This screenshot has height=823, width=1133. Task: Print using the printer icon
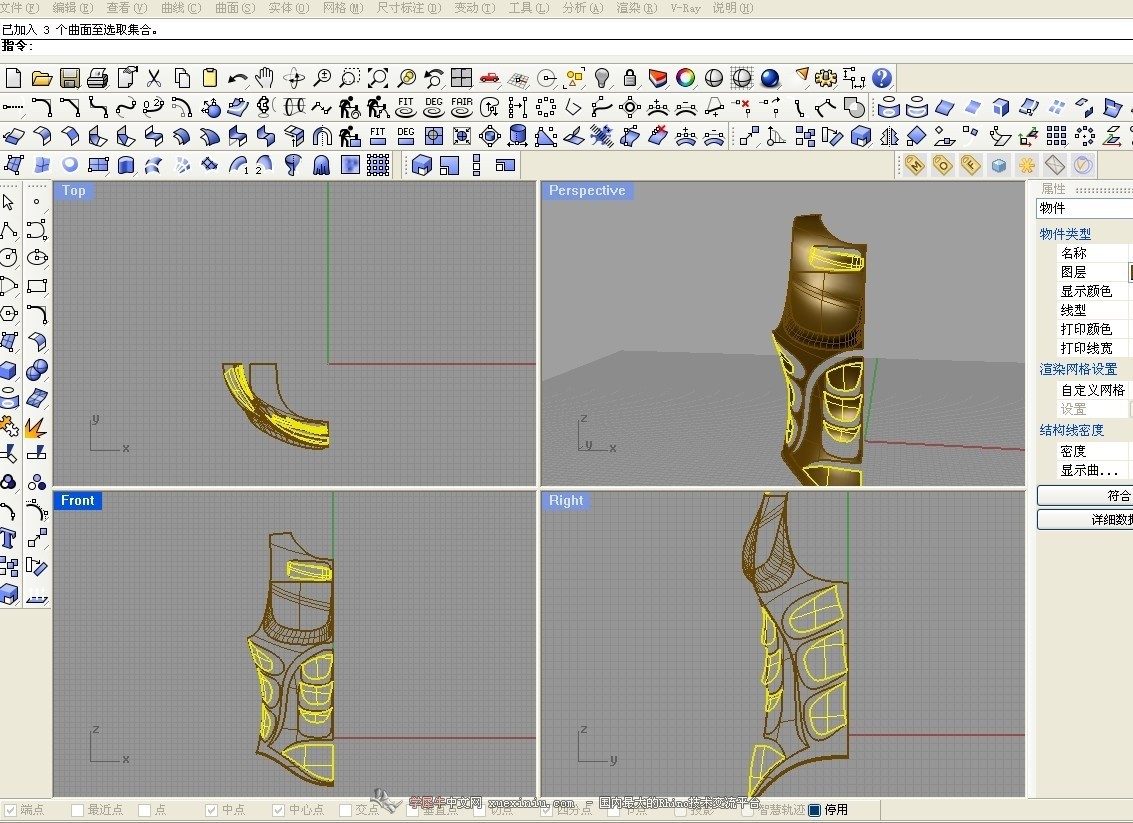98,78
